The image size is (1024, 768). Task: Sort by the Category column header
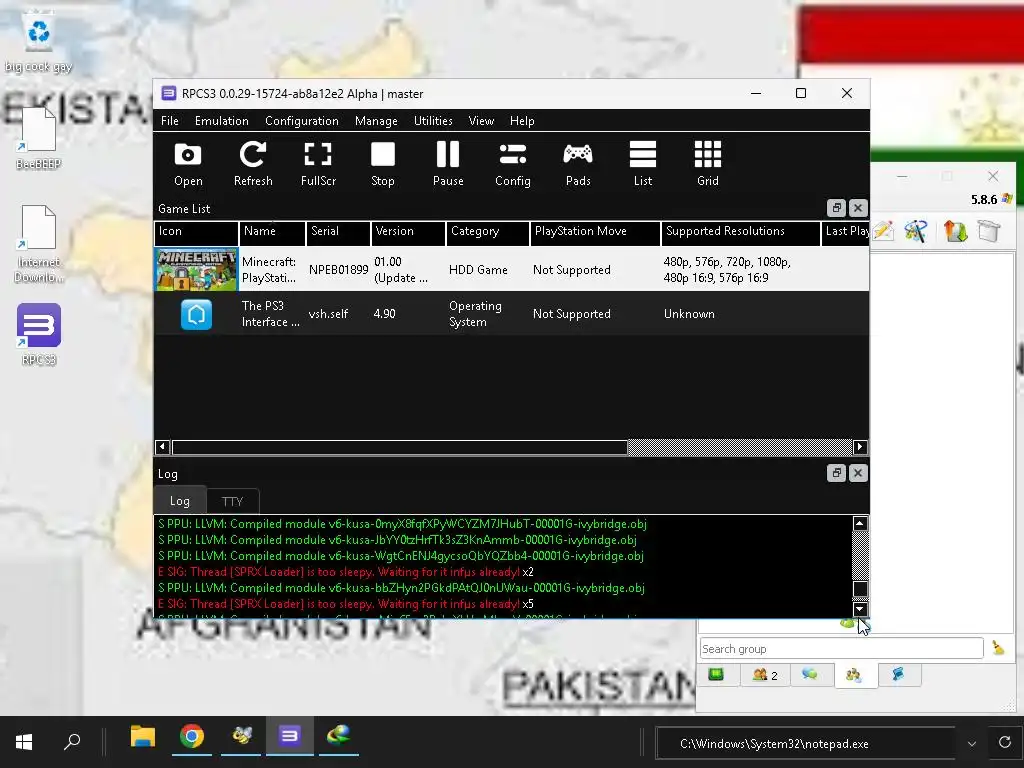488,231
